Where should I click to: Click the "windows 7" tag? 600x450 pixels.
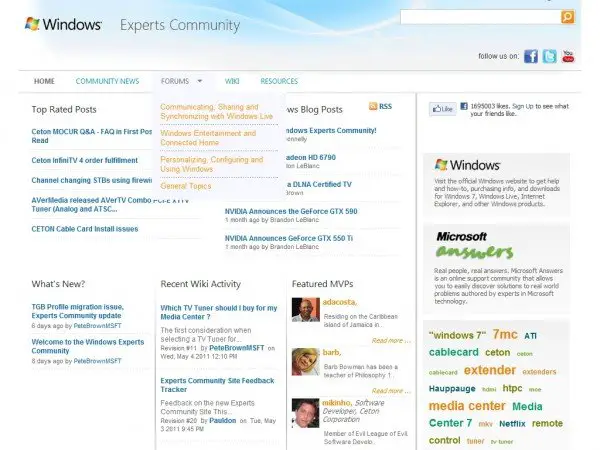(x=457, y=335)
